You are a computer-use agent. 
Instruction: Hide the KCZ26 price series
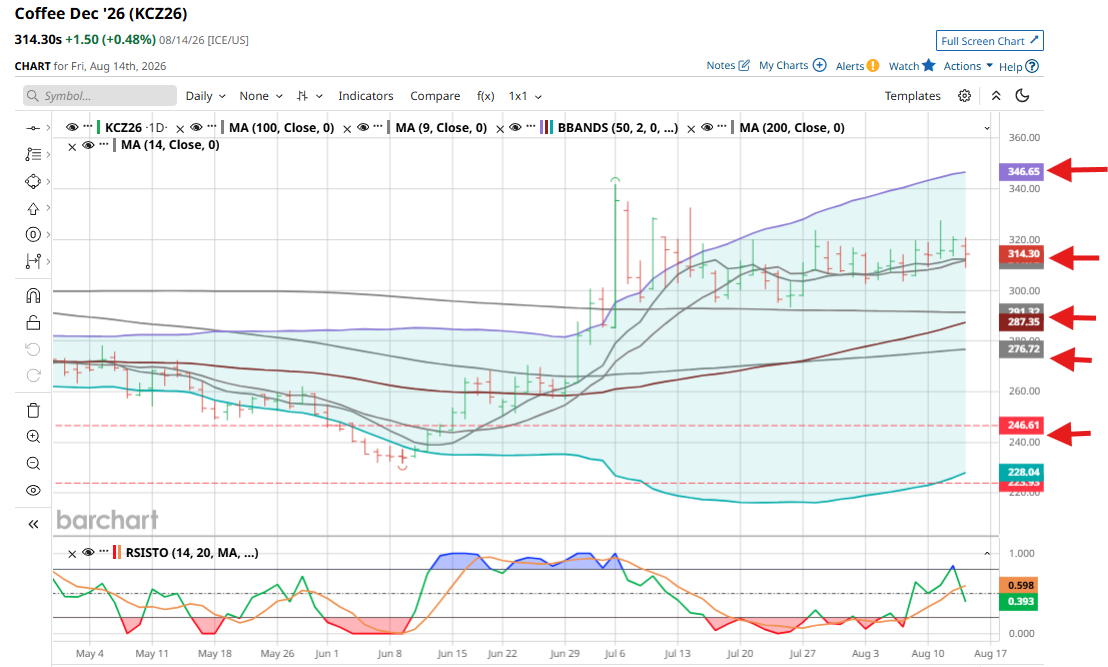tap(72, 127)
